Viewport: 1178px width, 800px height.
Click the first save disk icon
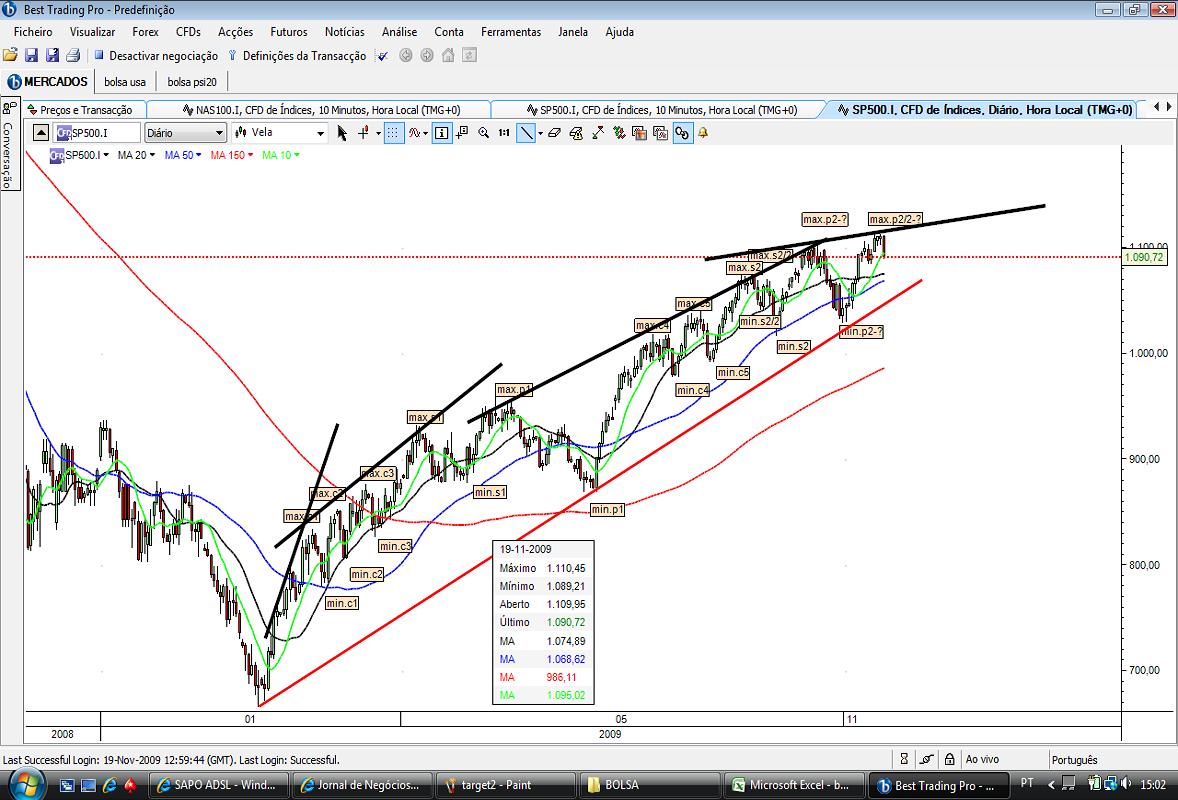tap(31, 55)
